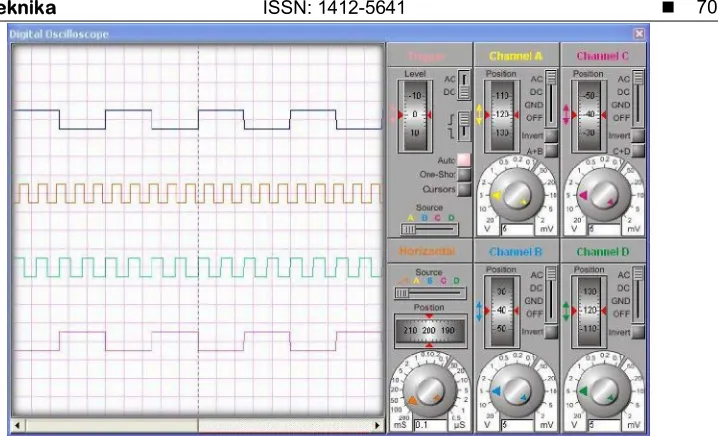The image size is (718, 436).
Task: Click the pink Trigger level arrow icon
Action: click(392, 114)
